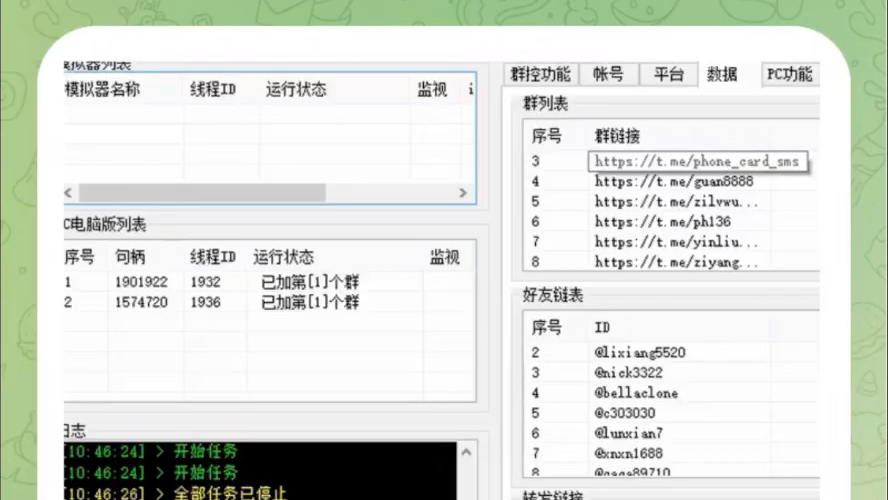
Task: Select friend ID @xnxn1688
Action: [629, 454]
